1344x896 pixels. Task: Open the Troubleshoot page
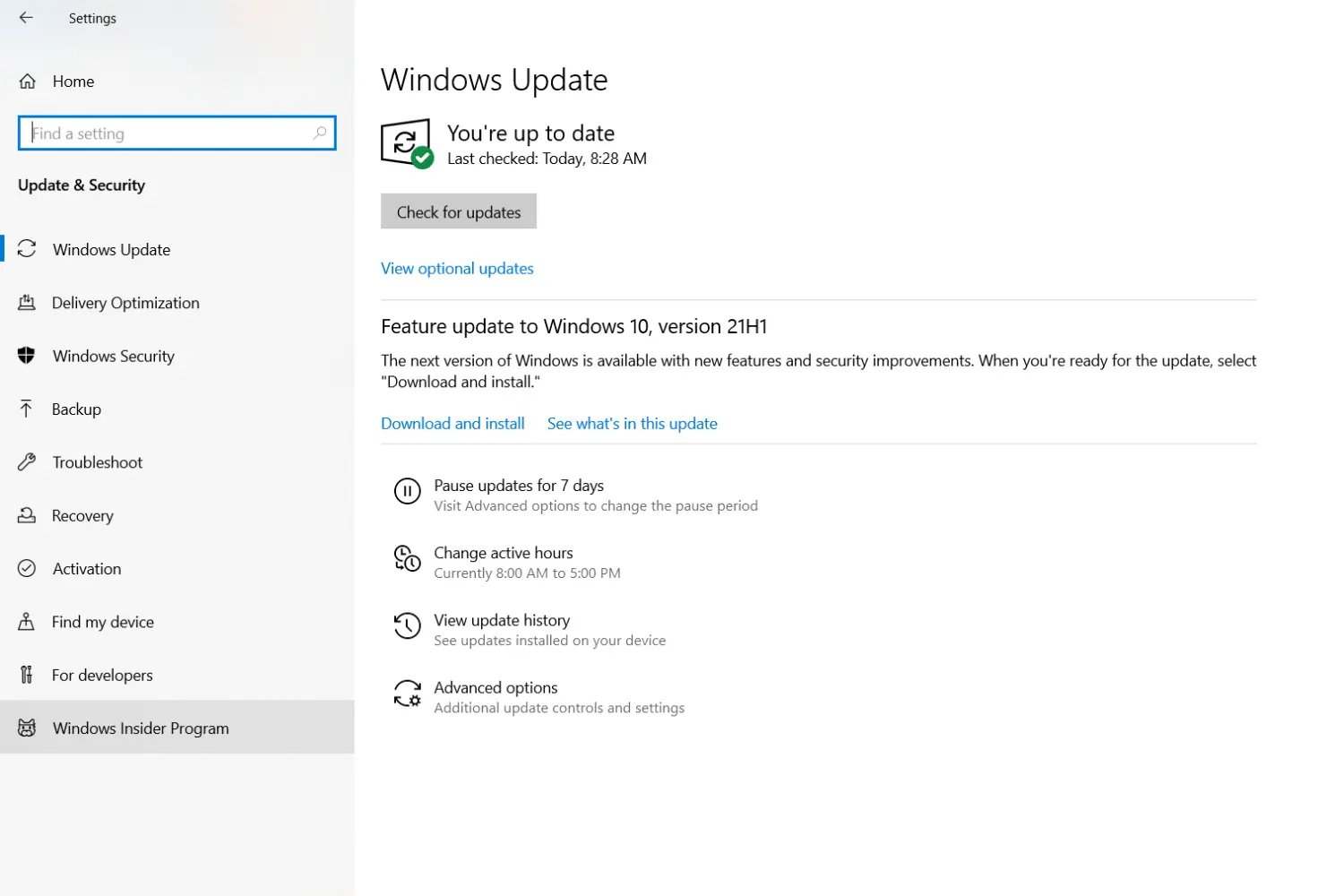177,462
